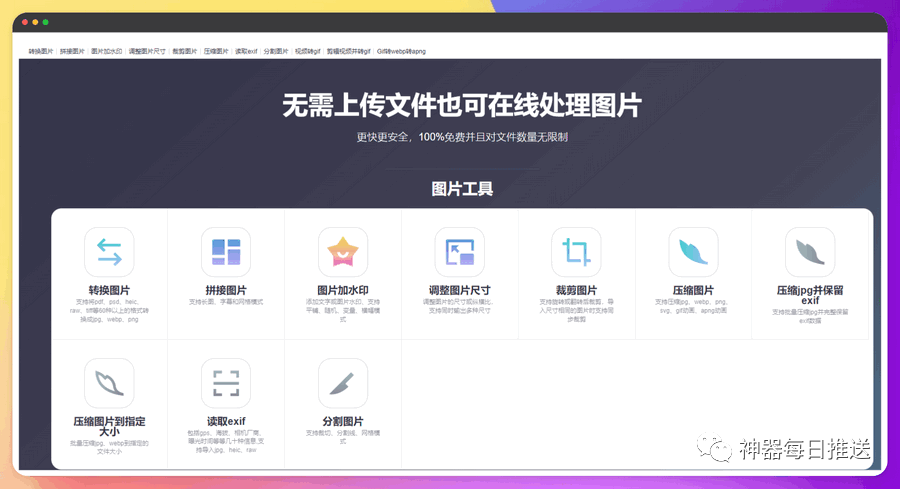
Task: Click the 调整图片尺寸 resize icon
Action: coord(460,252)
